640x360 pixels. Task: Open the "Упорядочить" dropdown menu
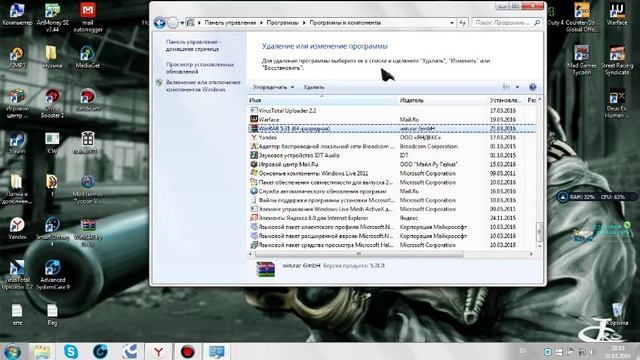tap(273, 87)
